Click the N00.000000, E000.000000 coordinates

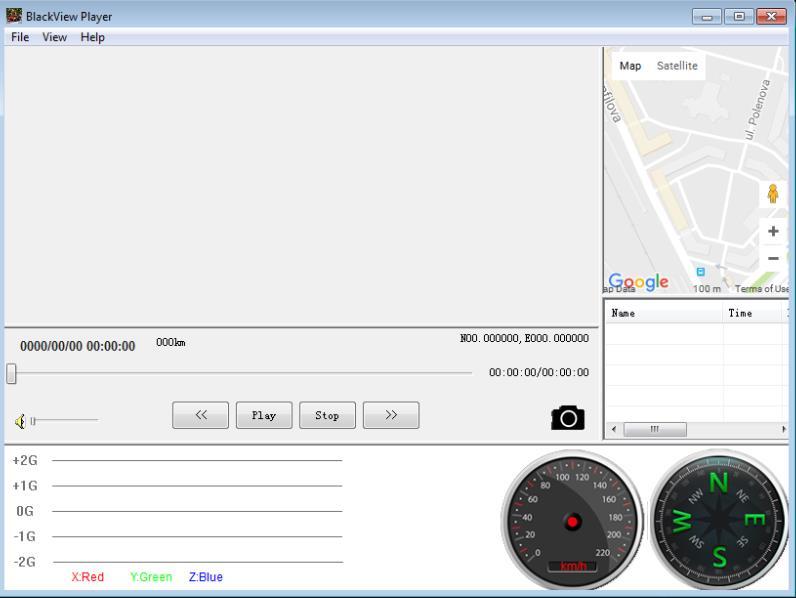[x=524, y=338]
